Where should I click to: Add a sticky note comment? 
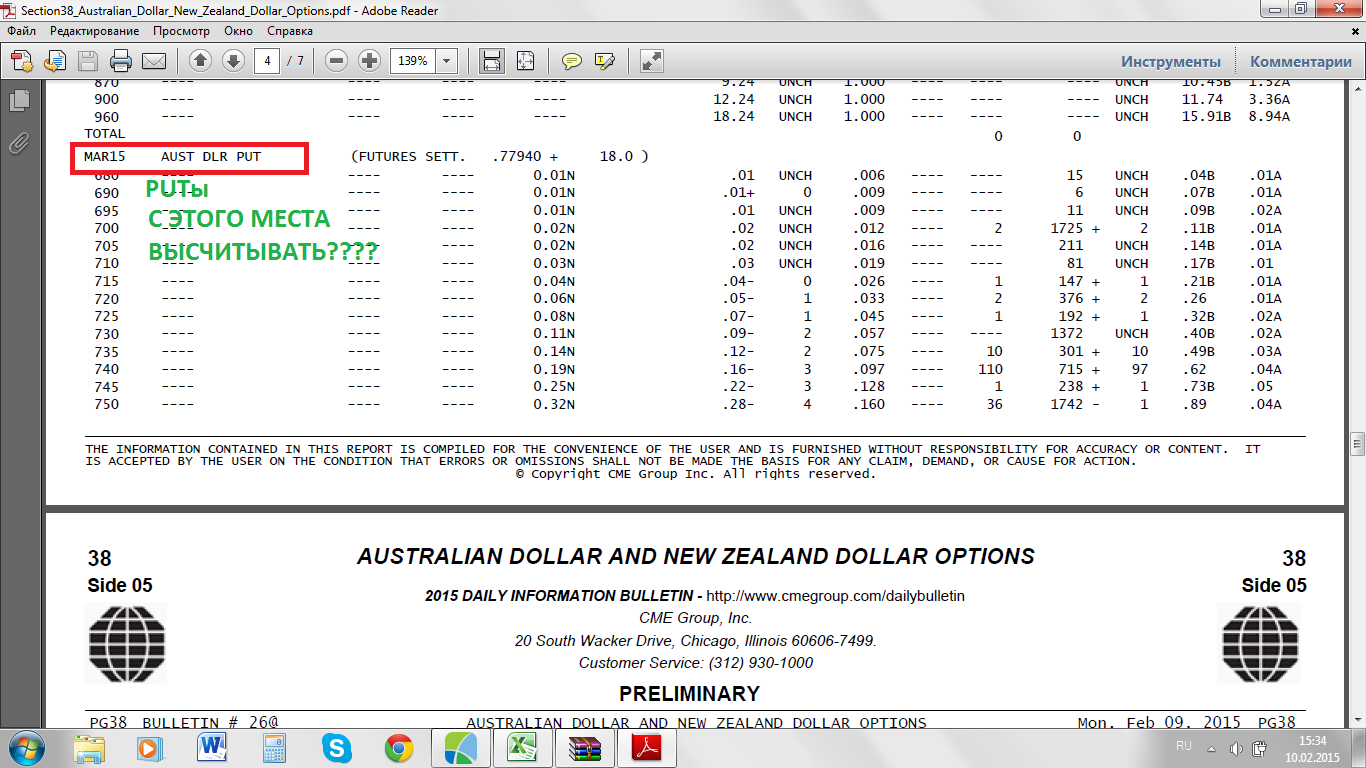pyautogui.click(x=571, y=61)
